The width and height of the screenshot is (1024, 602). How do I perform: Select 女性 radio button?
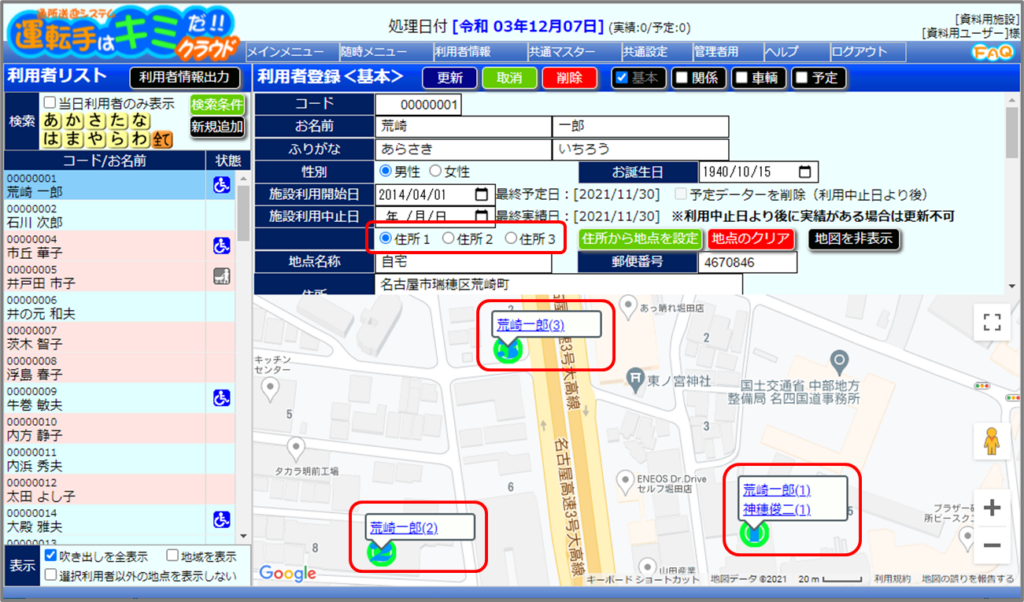435,171
